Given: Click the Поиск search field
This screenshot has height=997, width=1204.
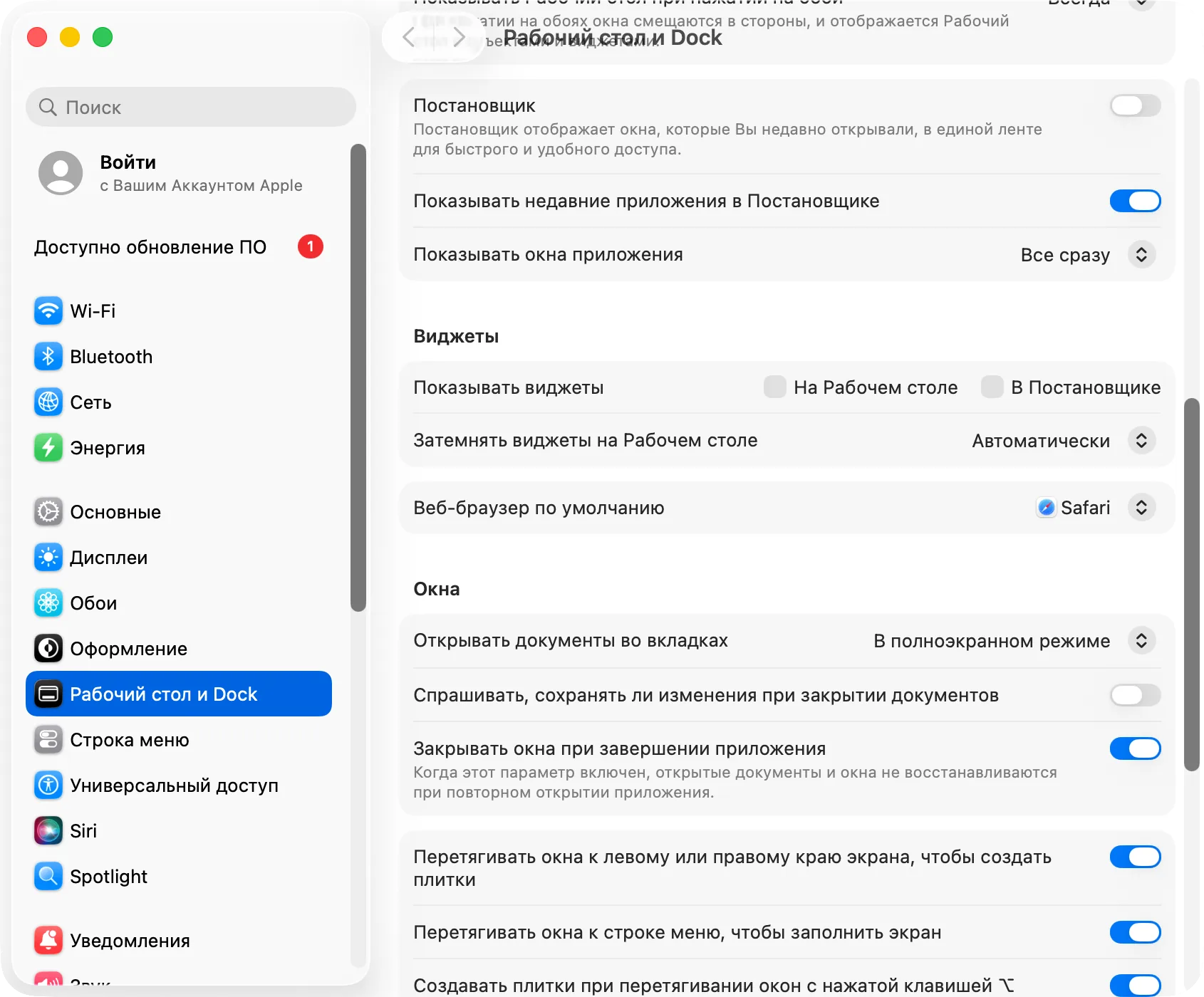Looking at the screenshot, I should tap(191, 107).
